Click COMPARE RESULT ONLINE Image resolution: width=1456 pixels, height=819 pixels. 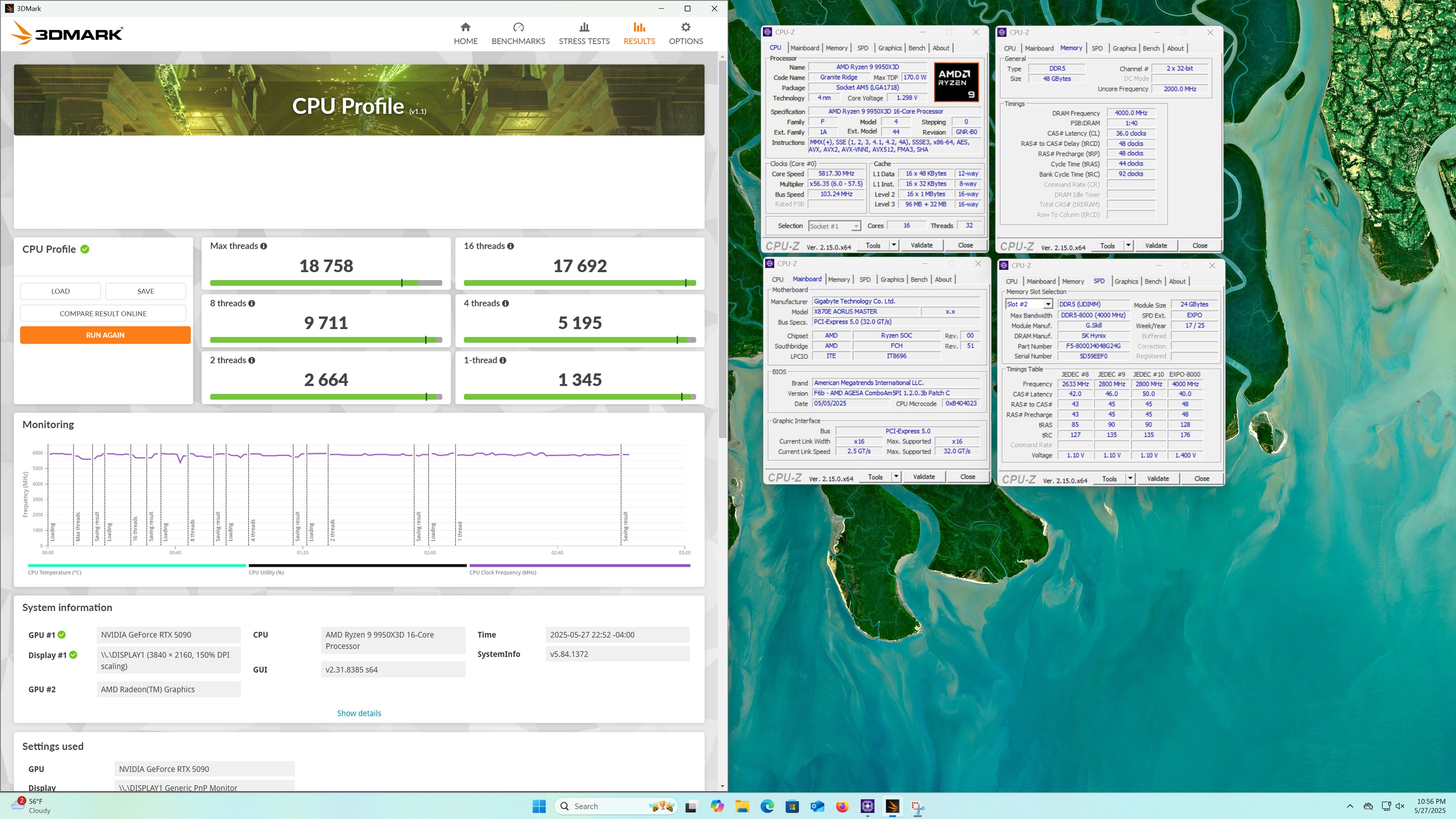point(103,313)
